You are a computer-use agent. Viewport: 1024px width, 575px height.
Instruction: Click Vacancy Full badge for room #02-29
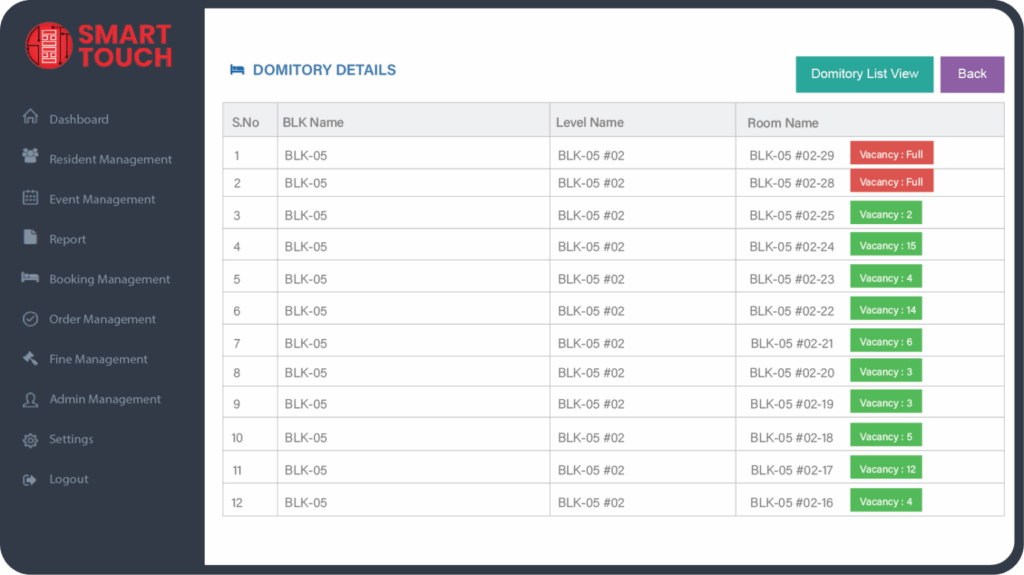point(891,154)
